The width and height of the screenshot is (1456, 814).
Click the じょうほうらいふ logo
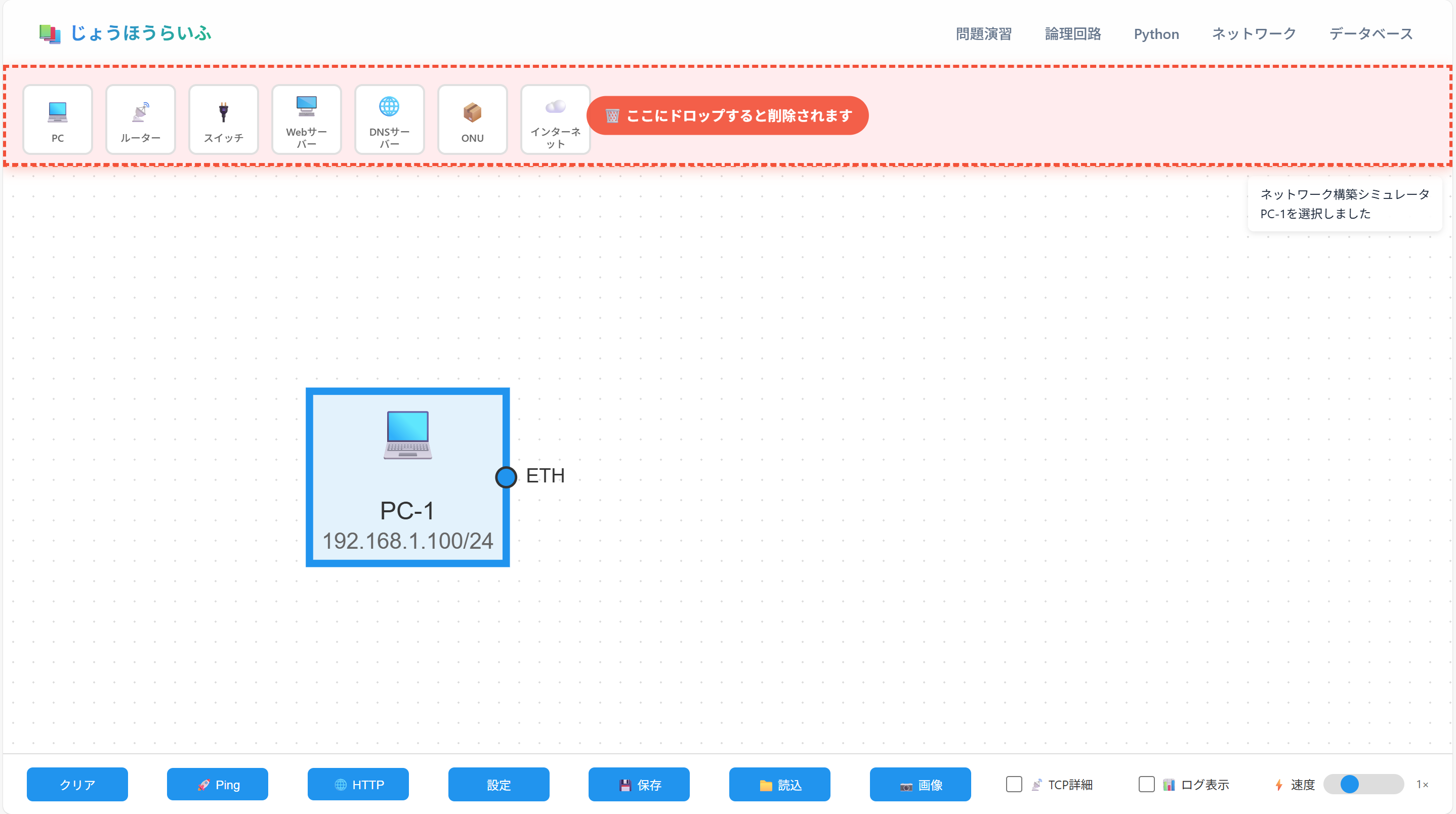[126, 33]
